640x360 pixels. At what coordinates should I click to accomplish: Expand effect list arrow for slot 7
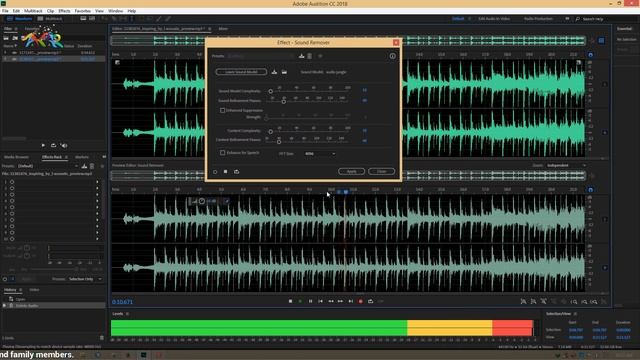(97, 220)
